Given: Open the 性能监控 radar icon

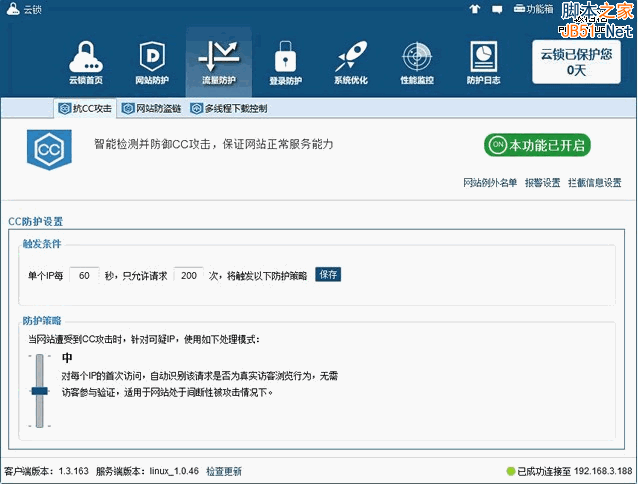Looking at the screenshot, I should point(417,60).
